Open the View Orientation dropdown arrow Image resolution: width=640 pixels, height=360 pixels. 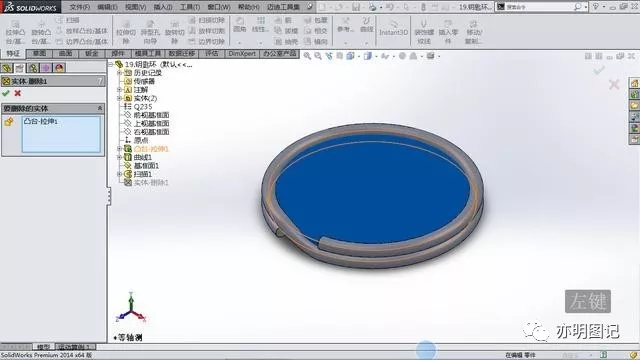358,56
